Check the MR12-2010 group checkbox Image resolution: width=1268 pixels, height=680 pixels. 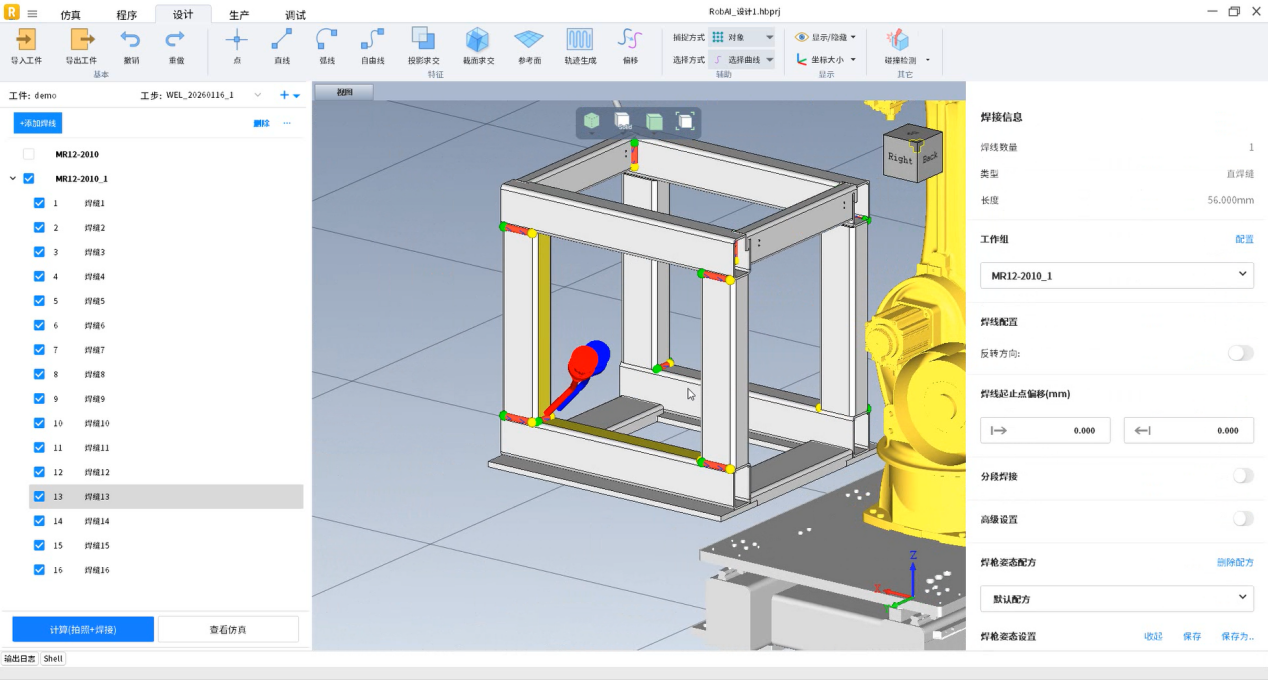(28, 154)
